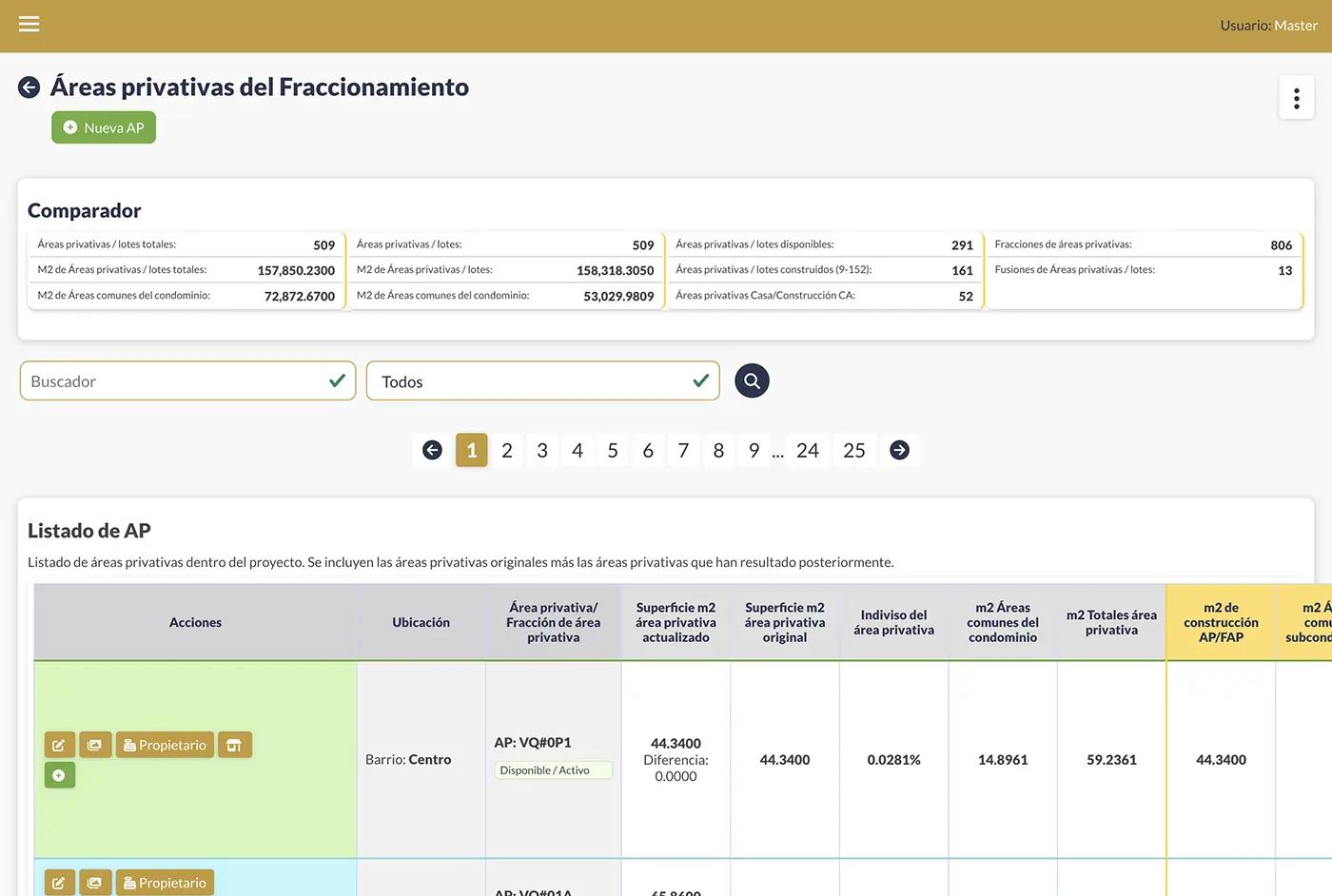Click the back arrow beside the page title
This screenshot has height=896, width=1332.
[x=29, y=88]
